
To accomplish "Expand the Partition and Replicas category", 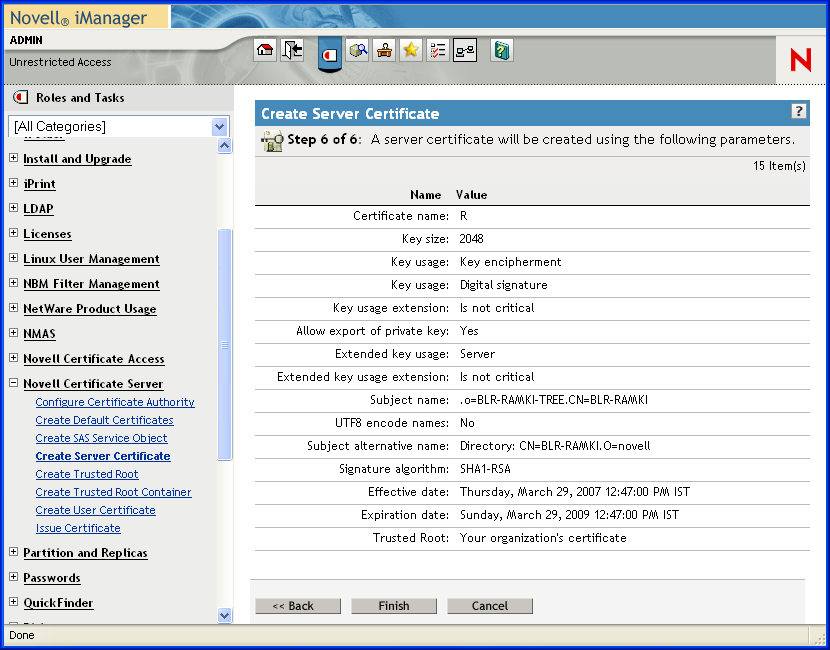I will click(x=14, y=553).
